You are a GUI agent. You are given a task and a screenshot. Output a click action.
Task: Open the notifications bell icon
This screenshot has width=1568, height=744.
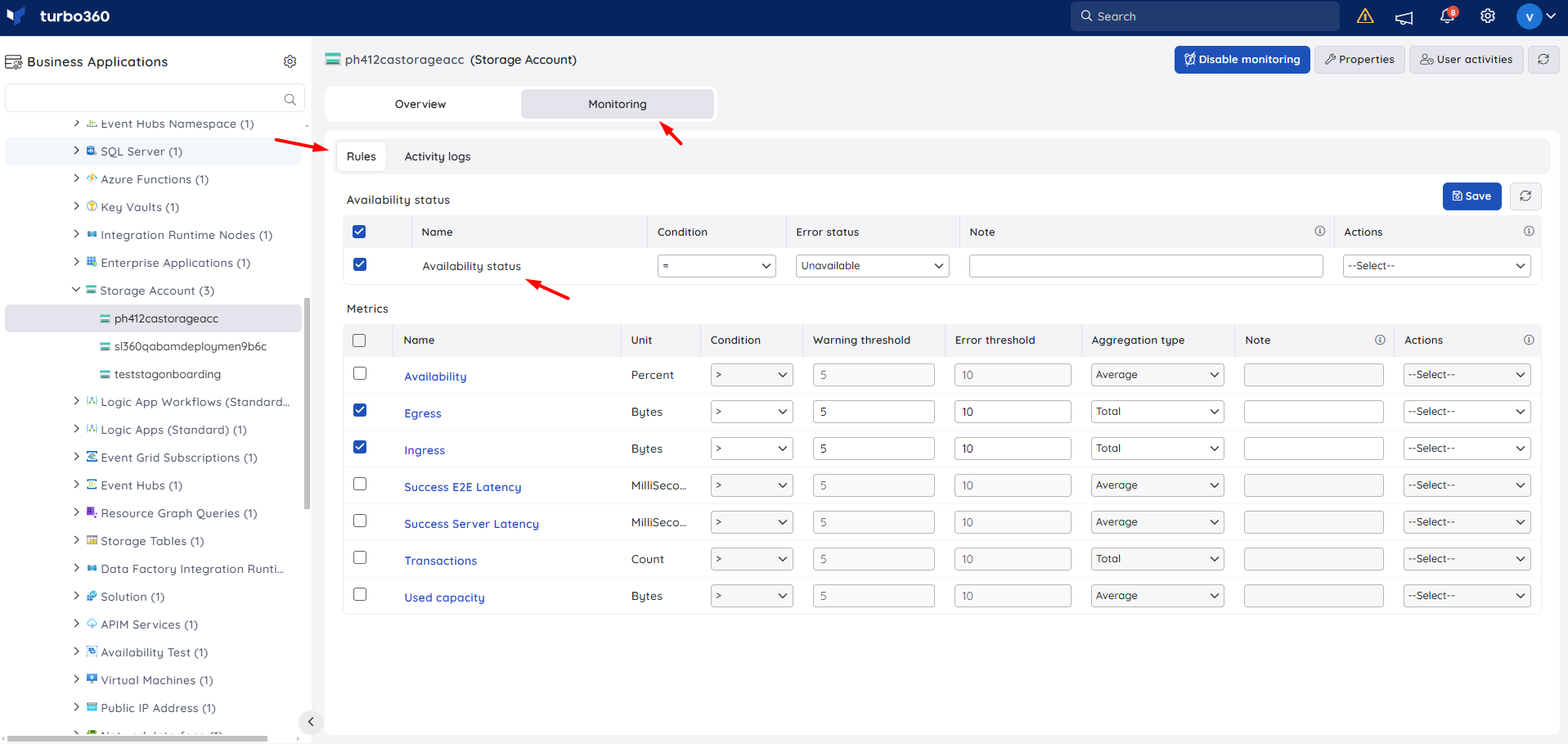1447,16
